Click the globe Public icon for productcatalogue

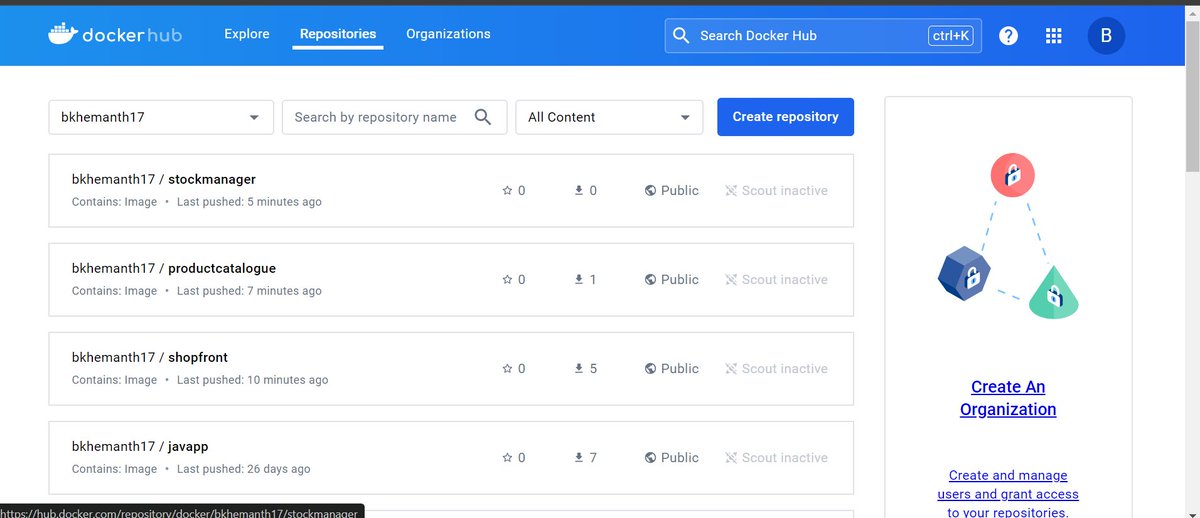651,279
